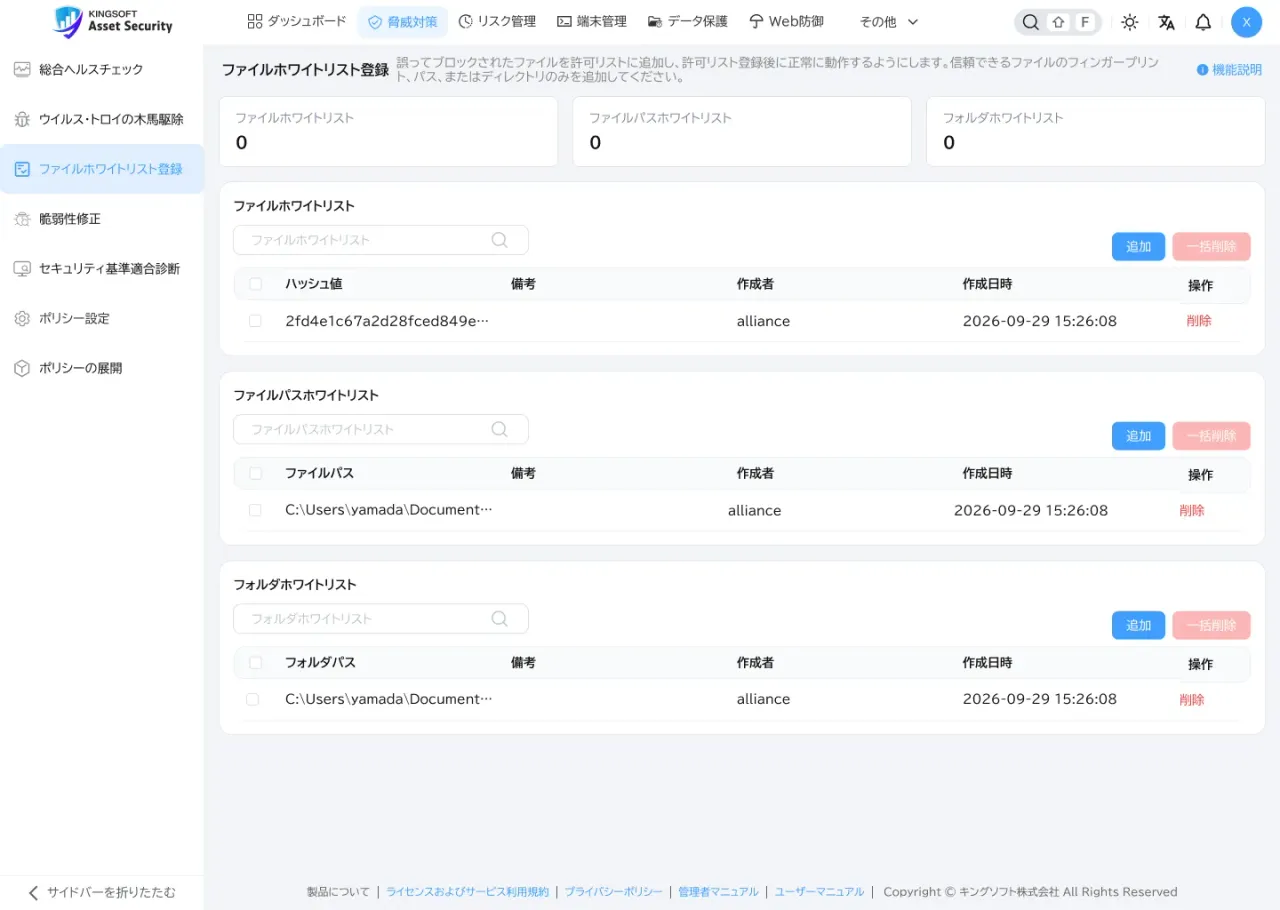Delete the 2fd4e1c67a2d28fced849e hash entry

pos(1199,321)
